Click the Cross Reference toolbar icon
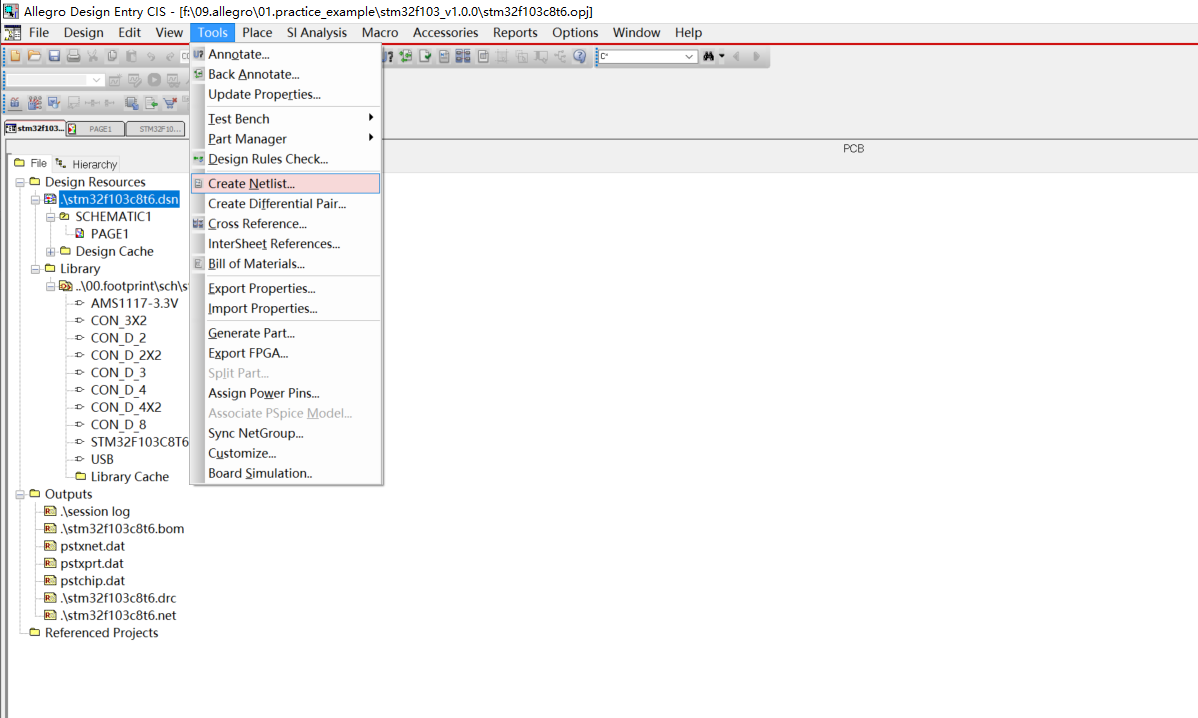Viewport: 1198px width, 718px height. coord(463,57)
